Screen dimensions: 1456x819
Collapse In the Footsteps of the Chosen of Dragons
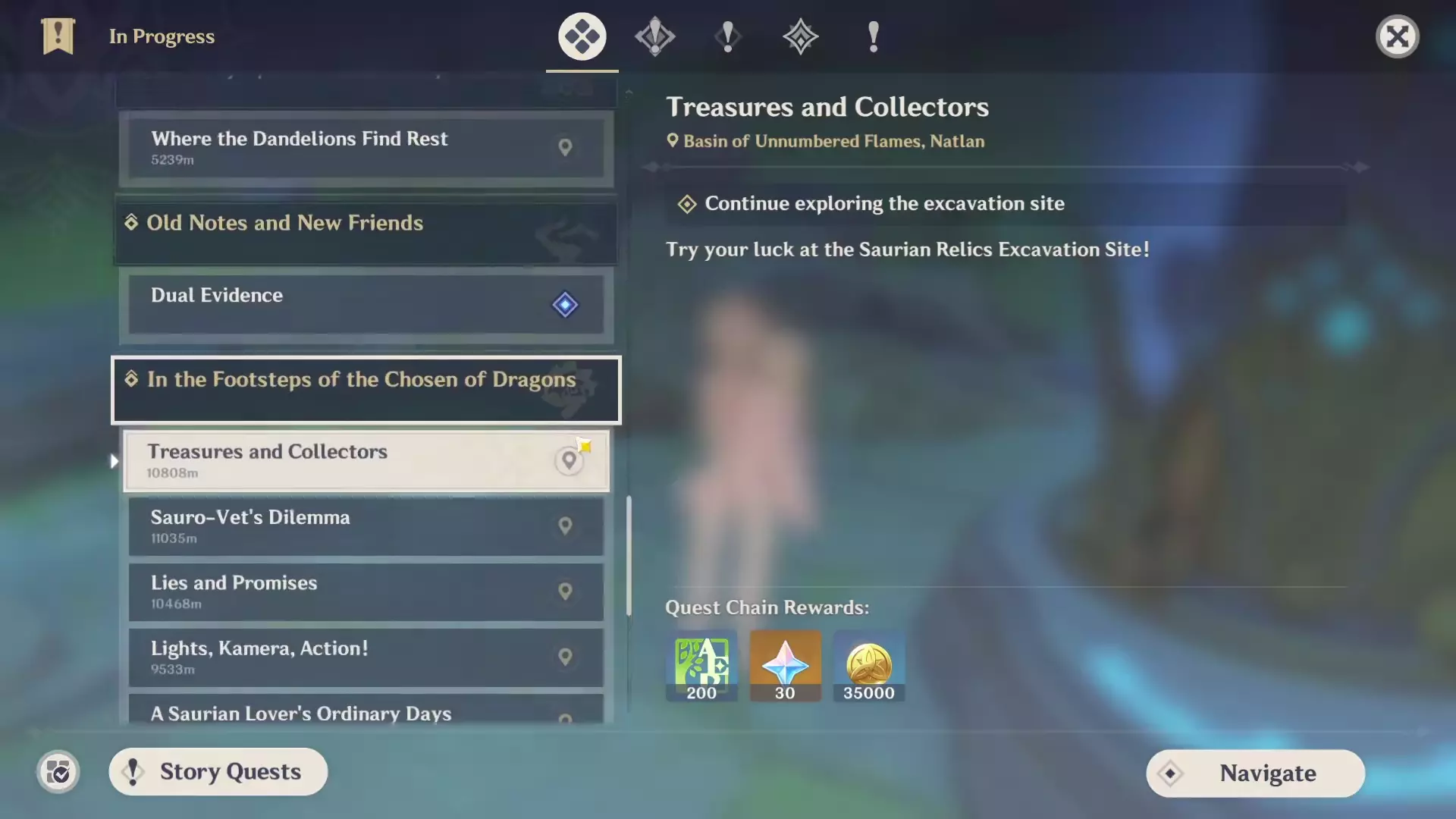366,390
